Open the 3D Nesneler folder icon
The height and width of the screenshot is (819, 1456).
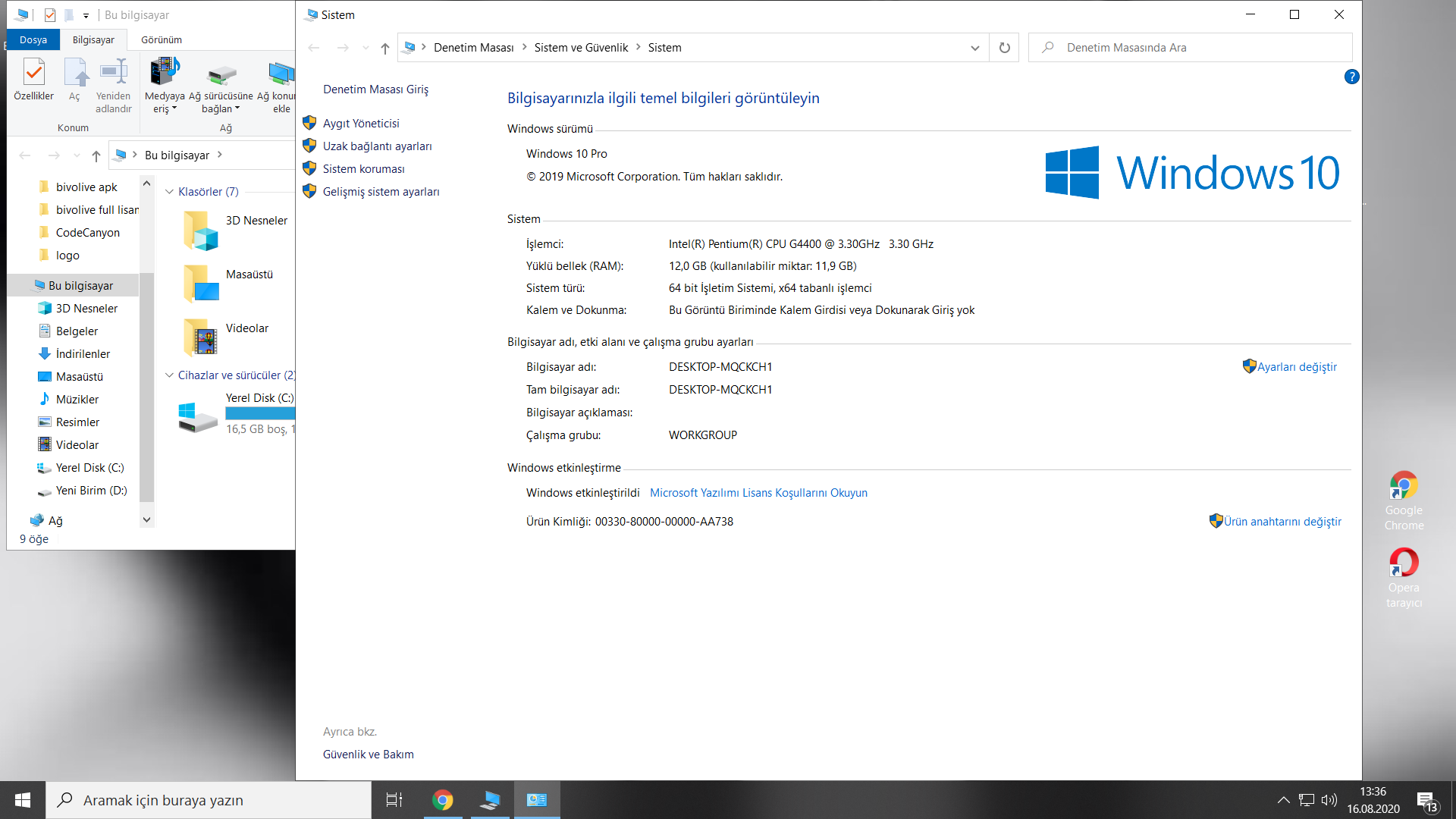[201, 231]
